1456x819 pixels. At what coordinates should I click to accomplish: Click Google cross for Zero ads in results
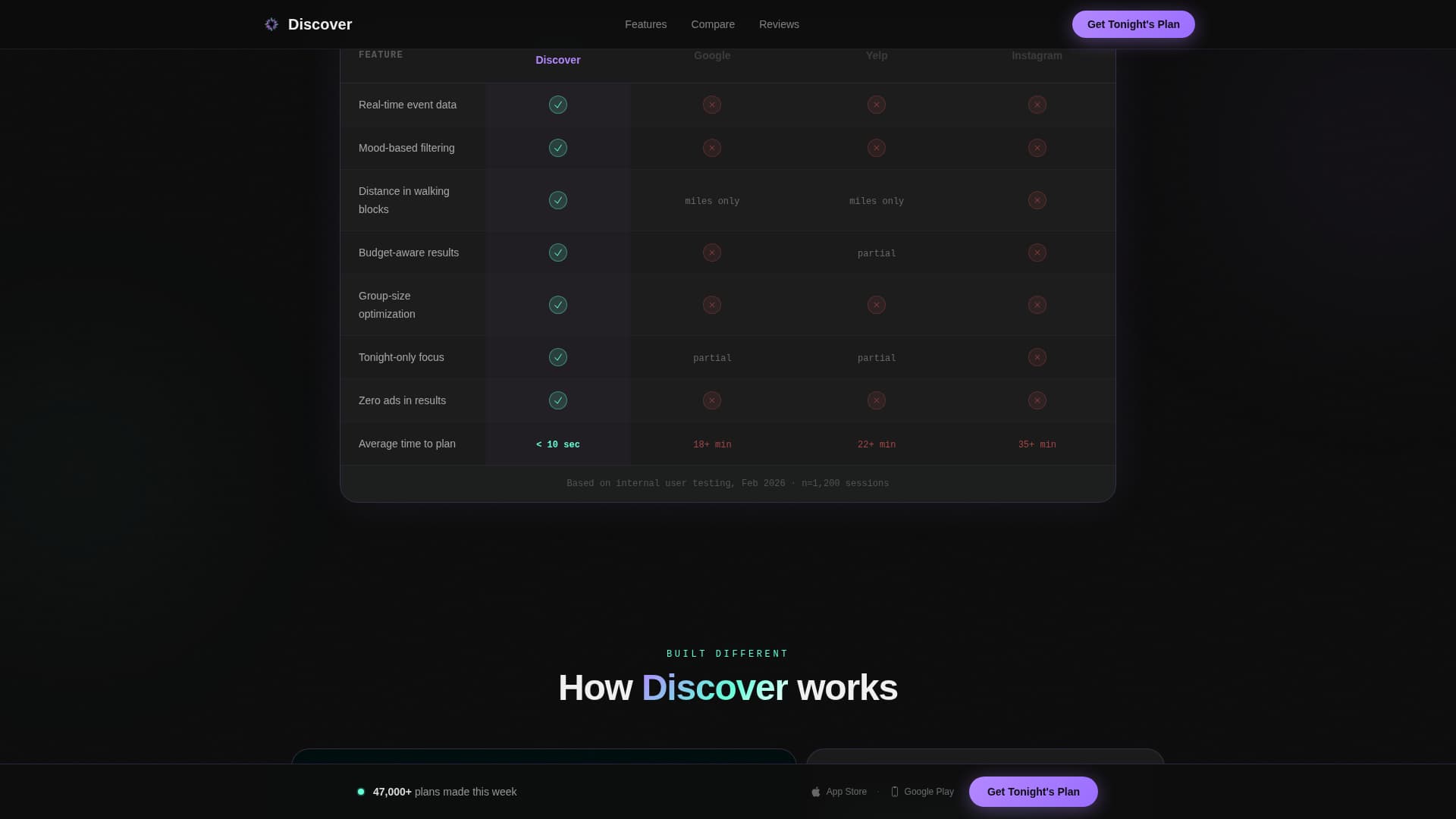click(x=712, y=400)
